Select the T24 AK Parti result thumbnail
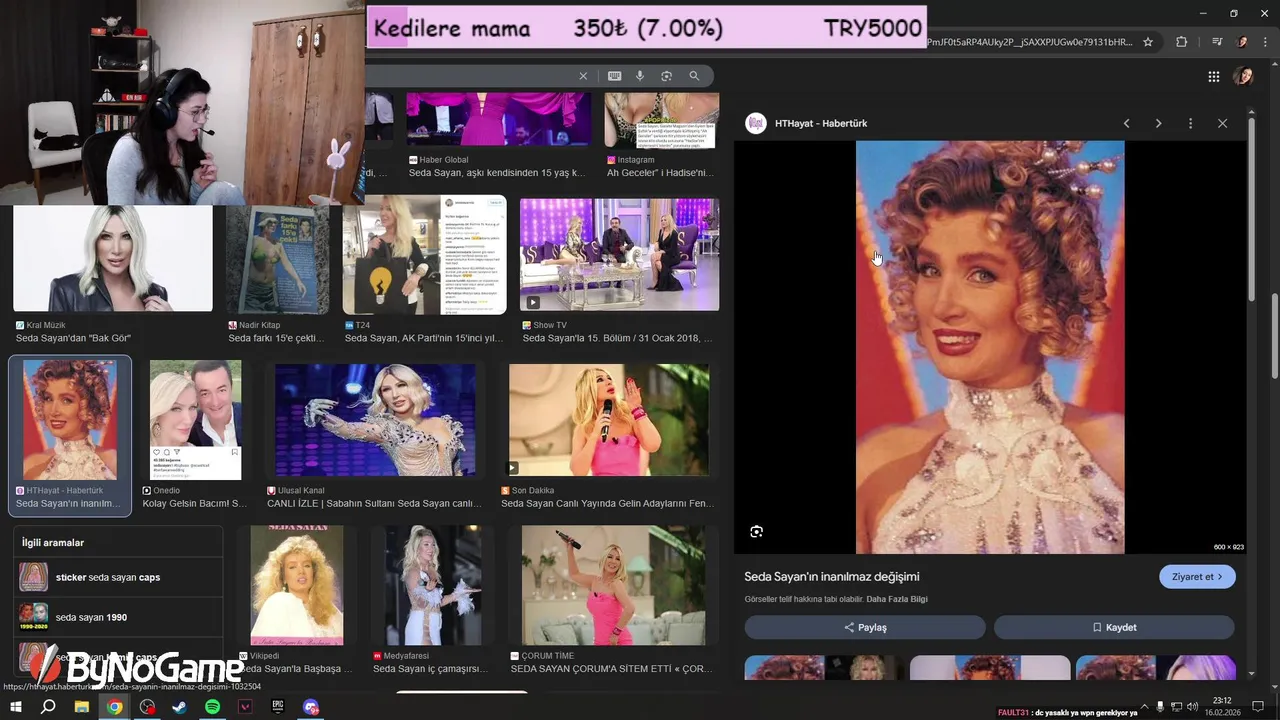 425,255
